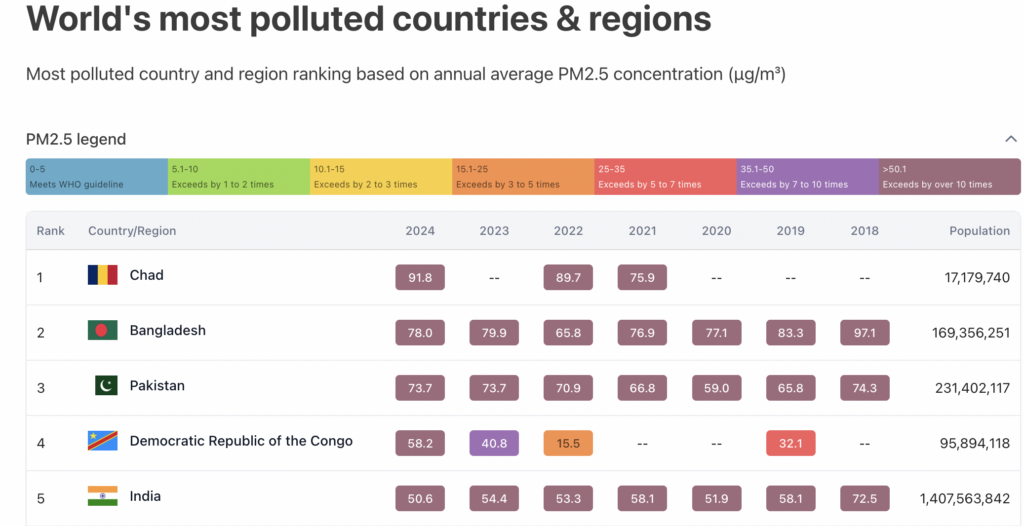
Task: Click Congo's orange 15.5 badge for 2022
Action: pyautogui.click(x=568, y=443)
